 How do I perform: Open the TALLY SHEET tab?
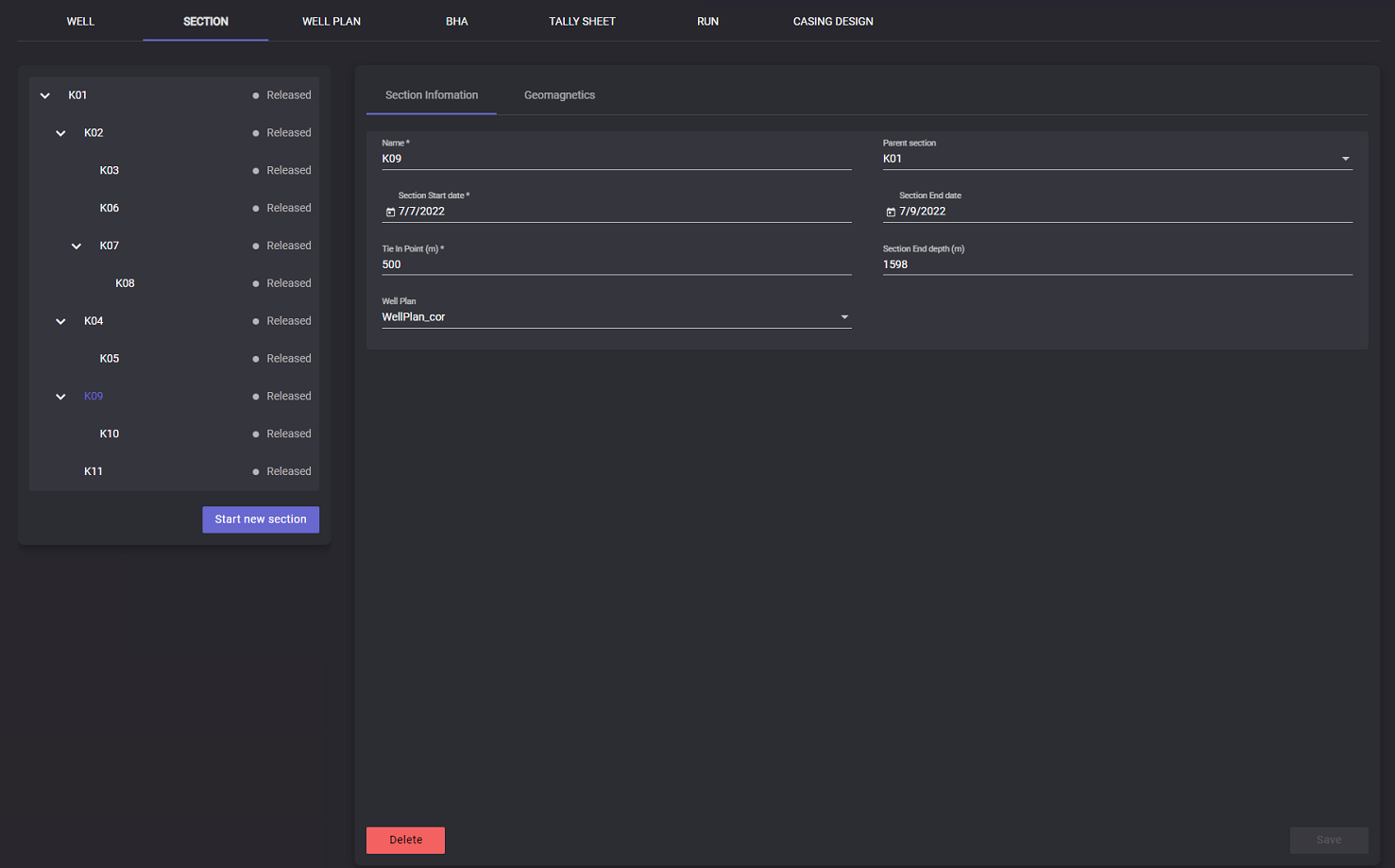(x=582, y=21)
